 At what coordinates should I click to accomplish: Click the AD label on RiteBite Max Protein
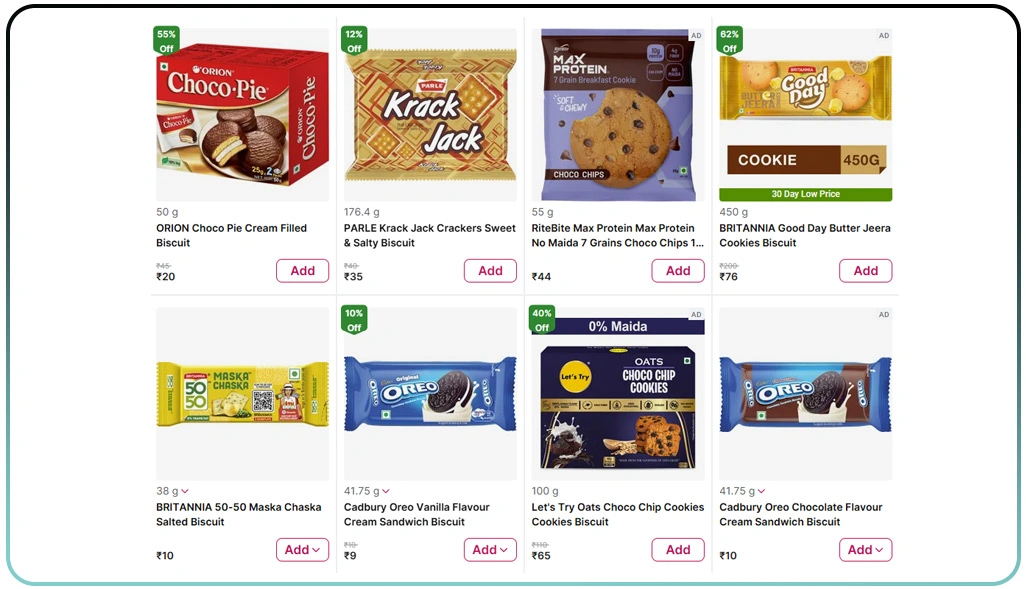696,36
